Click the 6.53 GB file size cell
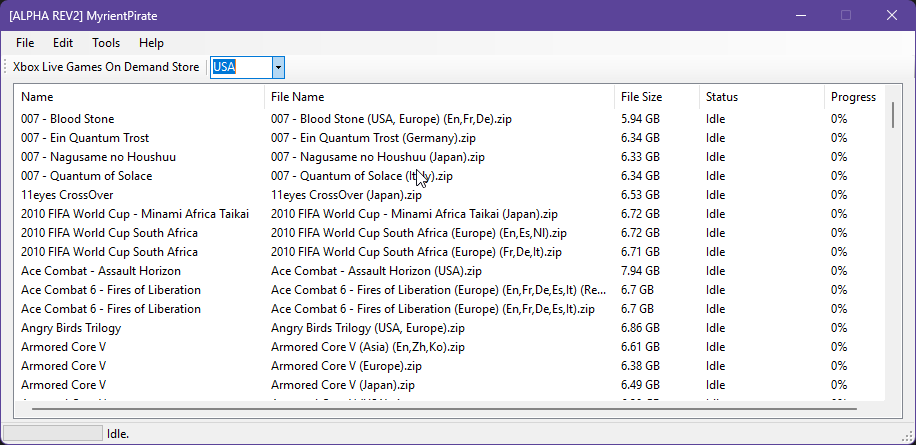916x445 pixels. point(640,195)
